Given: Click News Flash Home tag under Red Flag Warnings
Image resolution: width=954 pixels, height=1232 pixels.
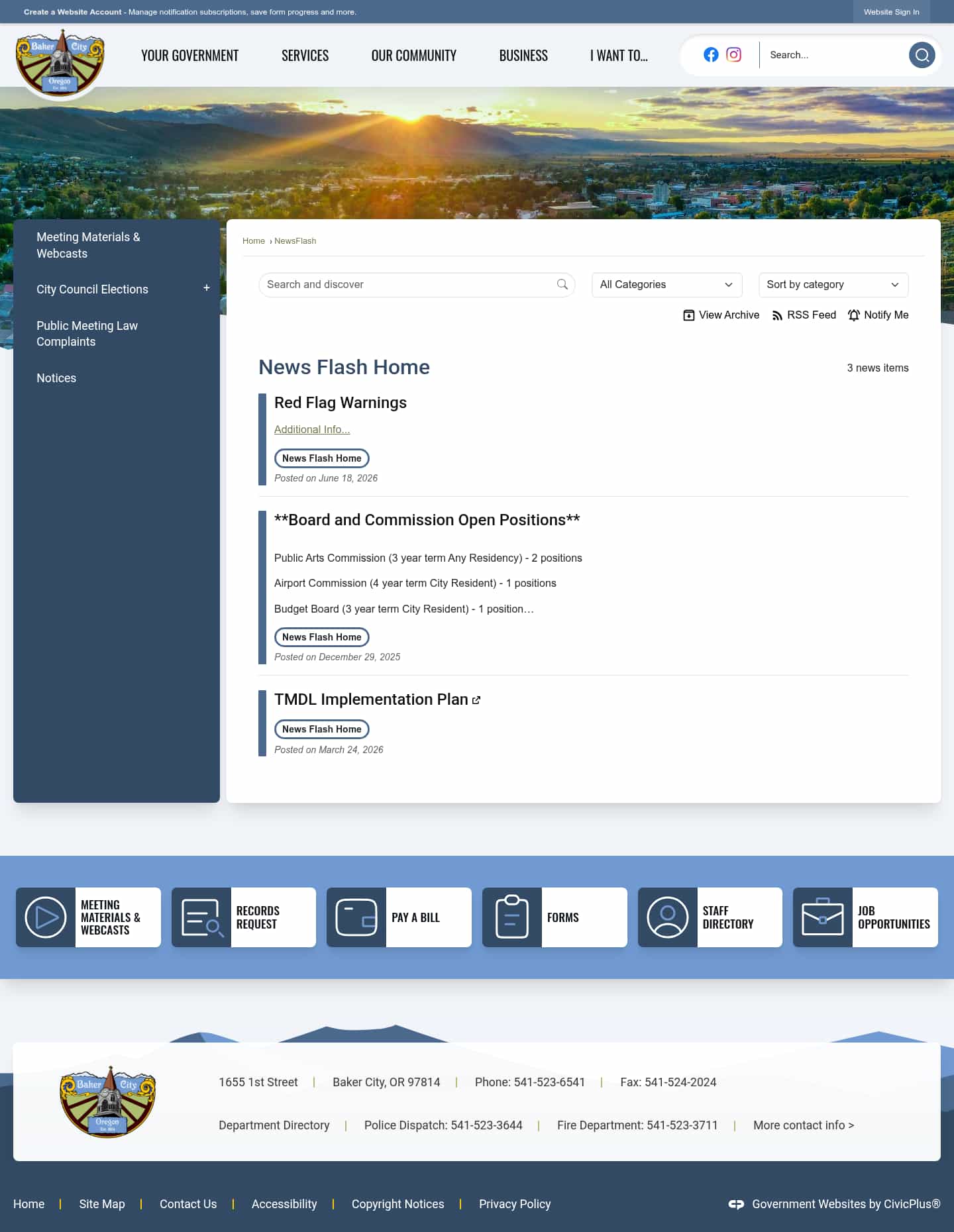Looking at the screenshot, I should pos(322,458).
